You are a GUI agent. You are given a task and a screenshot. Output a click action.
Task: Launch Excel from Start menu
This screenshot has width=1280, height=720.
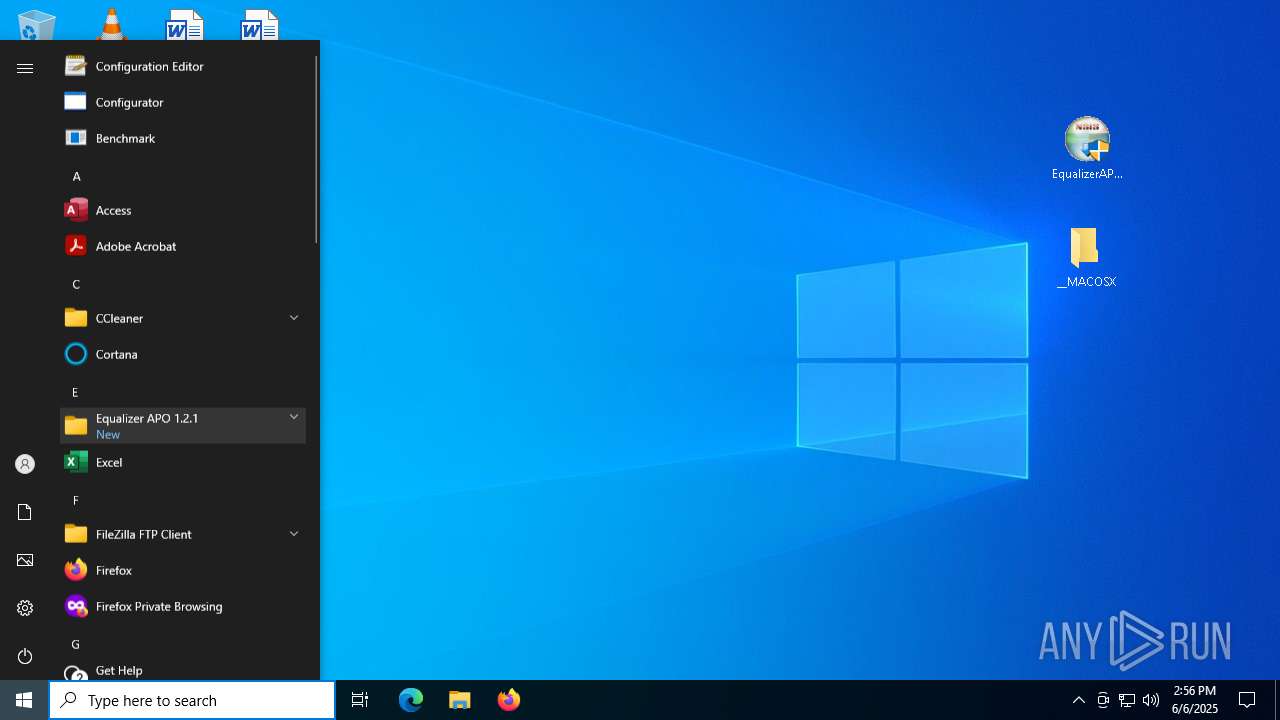click(x=183, y=462)
